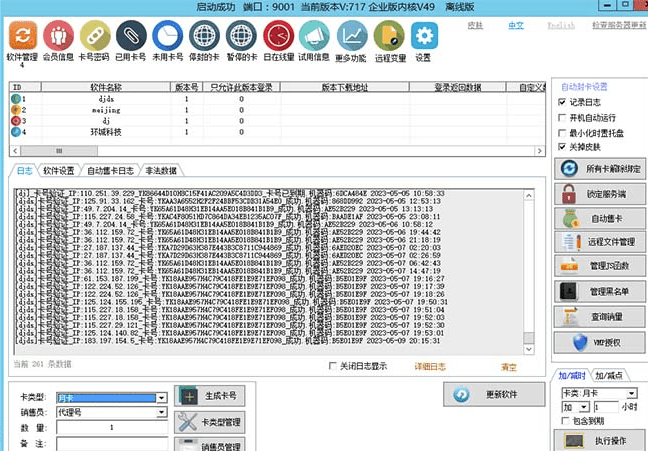Viewport: 648px width, 451px height.
Task: Open the 销售员 dropdown showing 代理号
Action: [161, 411]
